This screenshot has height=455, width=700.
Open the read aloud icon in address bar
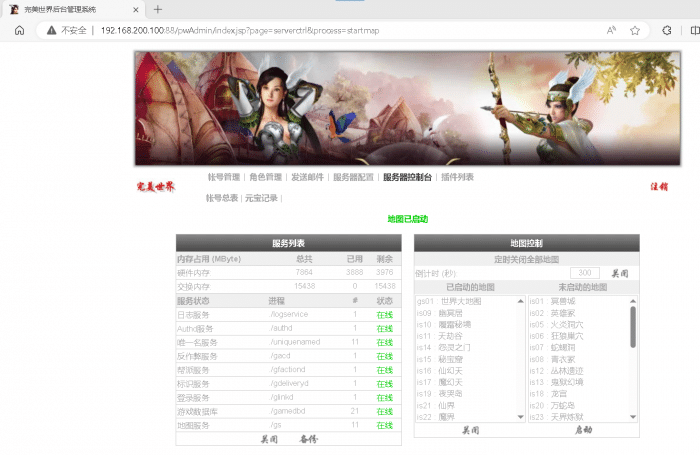[610, 30]
